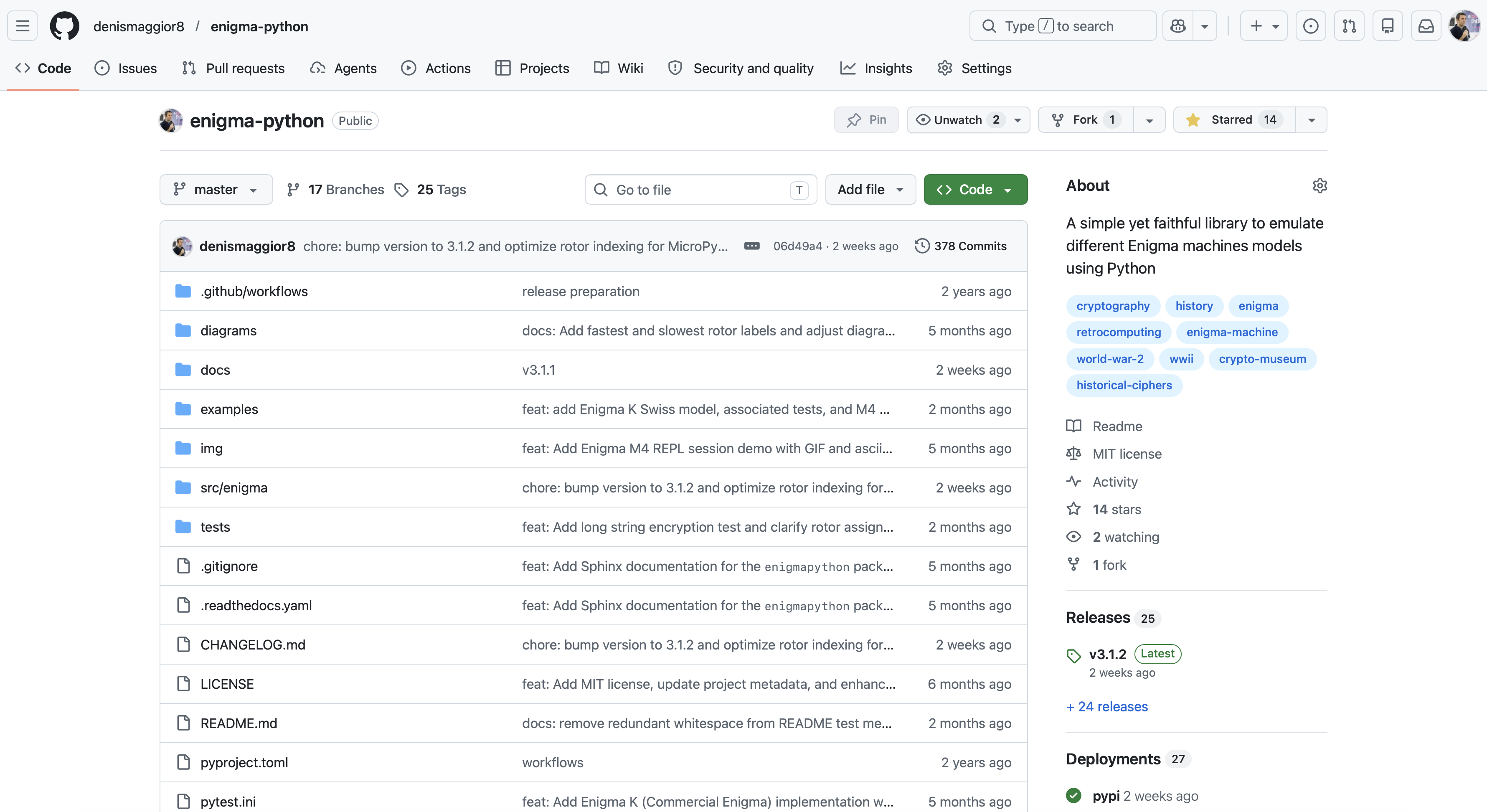Toggle Unwatch notifications button
The image size is (1487, 812).
click(x=968, y=119)
